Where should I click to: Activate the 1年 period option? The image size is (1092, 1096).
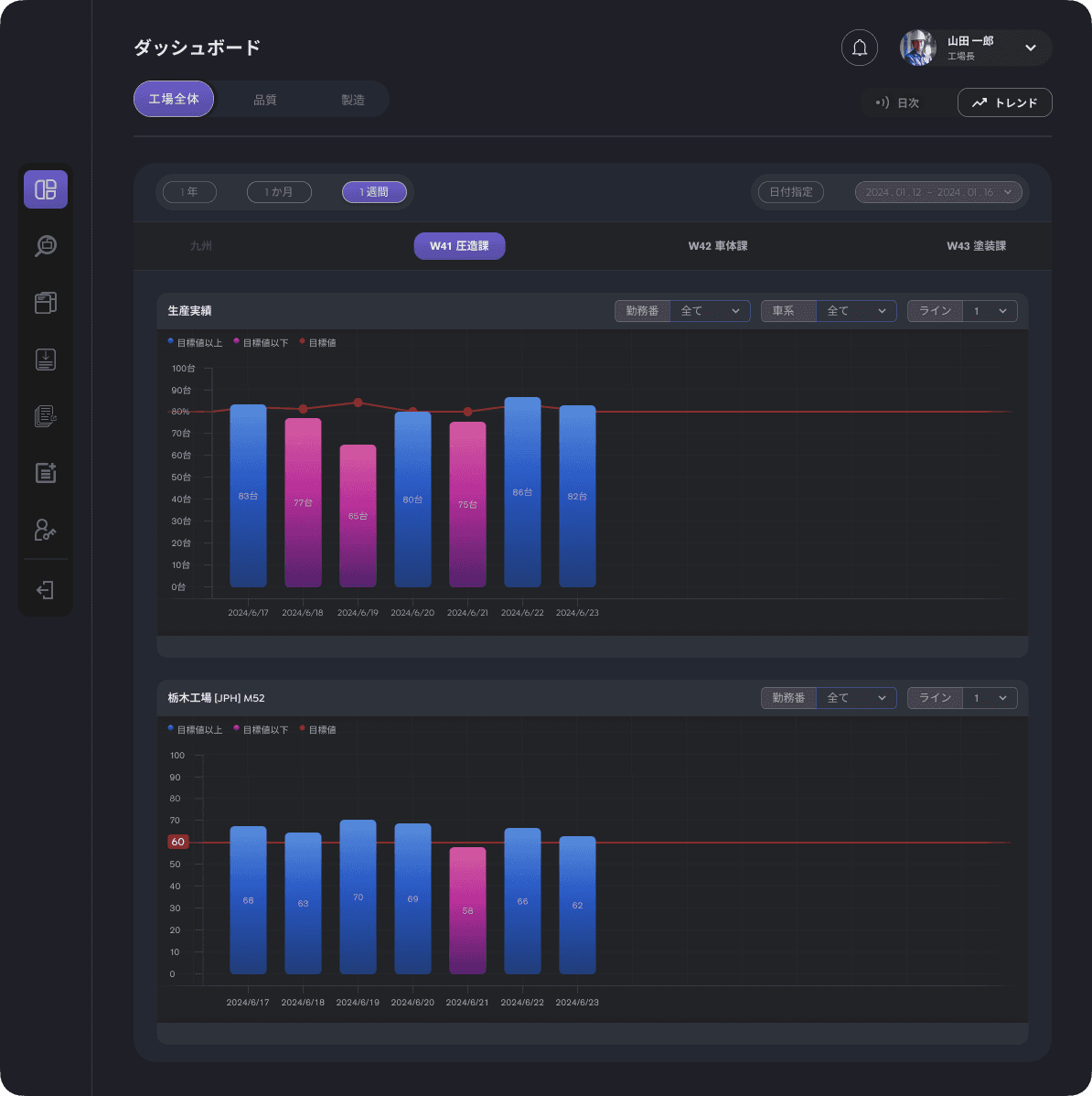[x=189, y=192]
